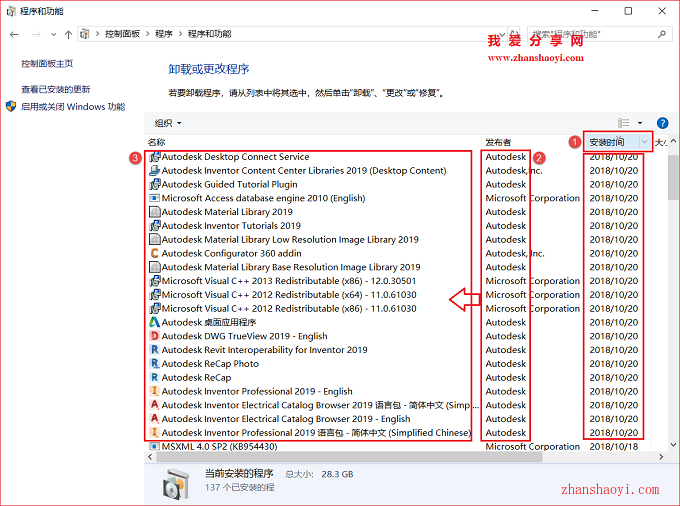Open the address bar history dropdown

(502, 34)
